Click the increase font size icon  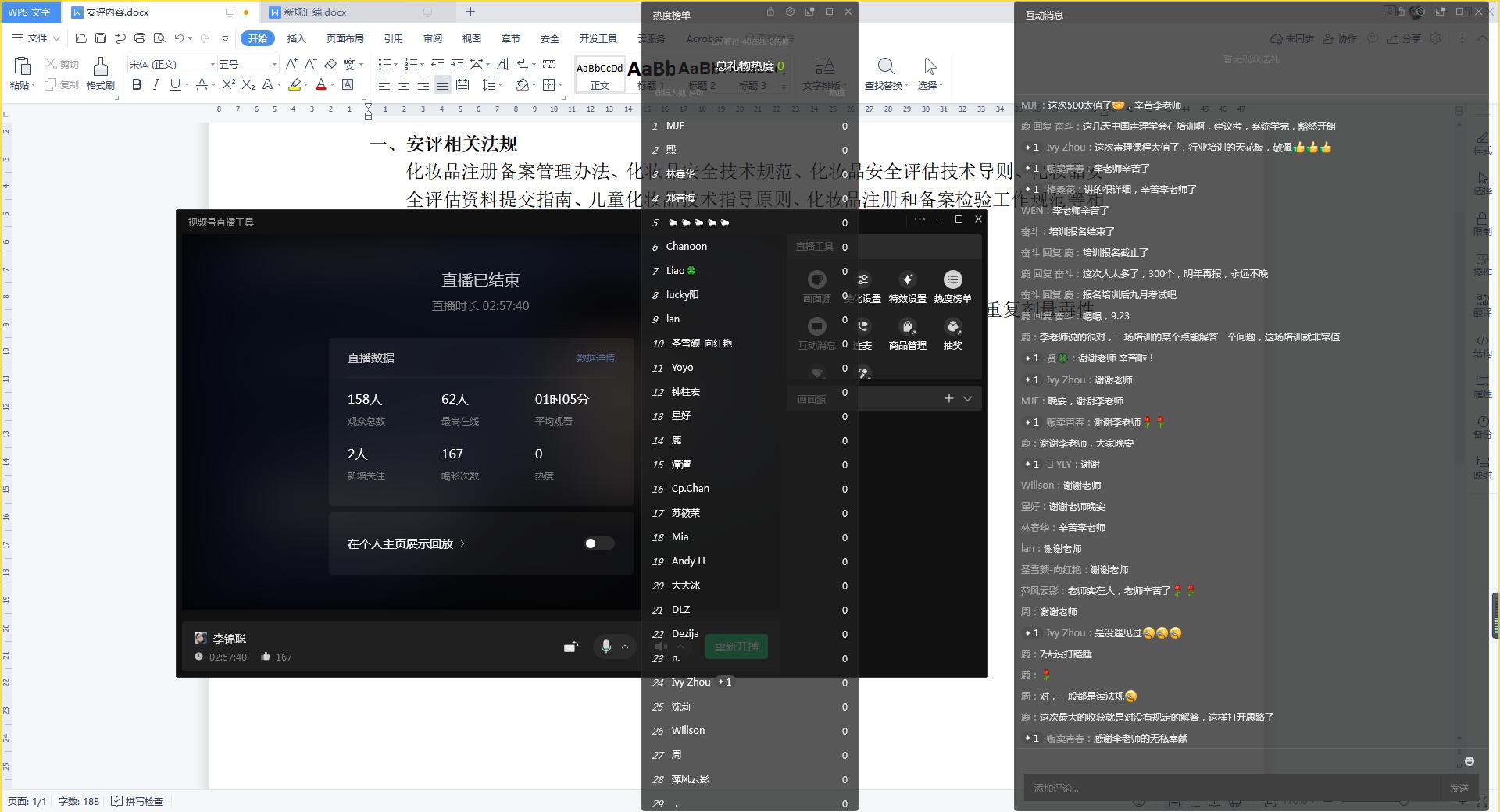point(291,64)
